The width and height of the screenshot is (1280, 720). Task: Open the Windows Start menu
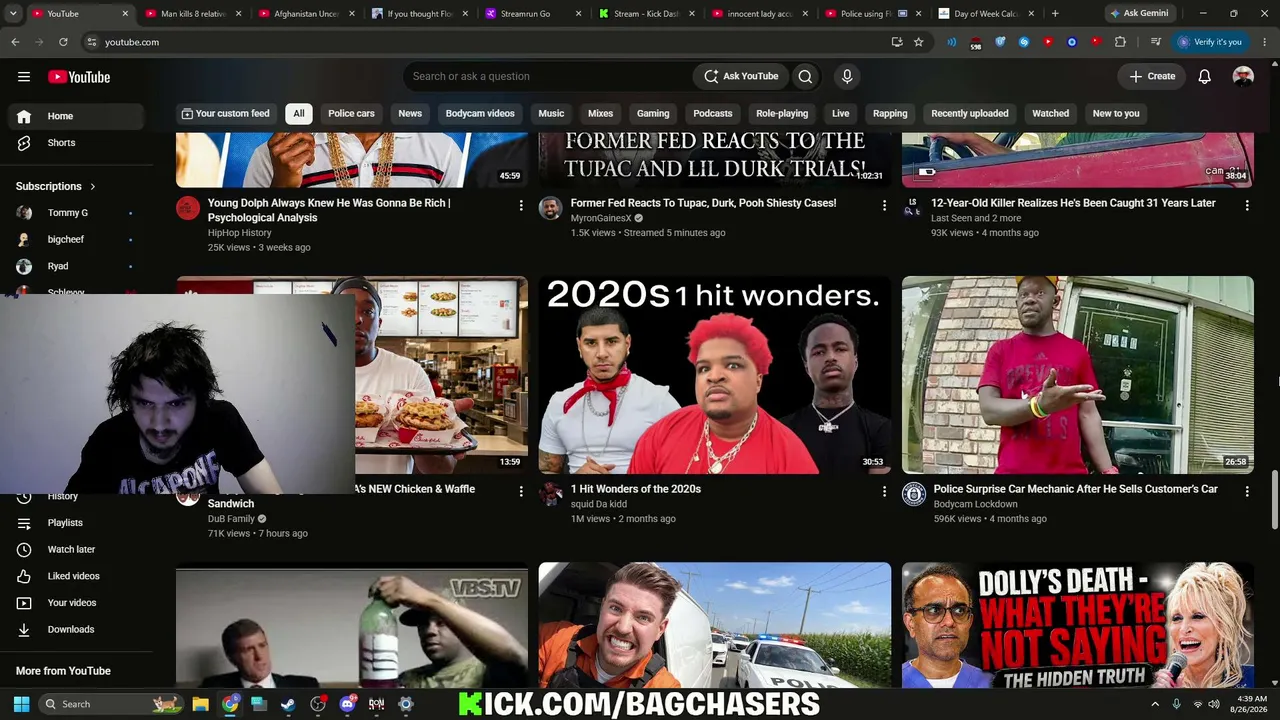pos(21,704)
